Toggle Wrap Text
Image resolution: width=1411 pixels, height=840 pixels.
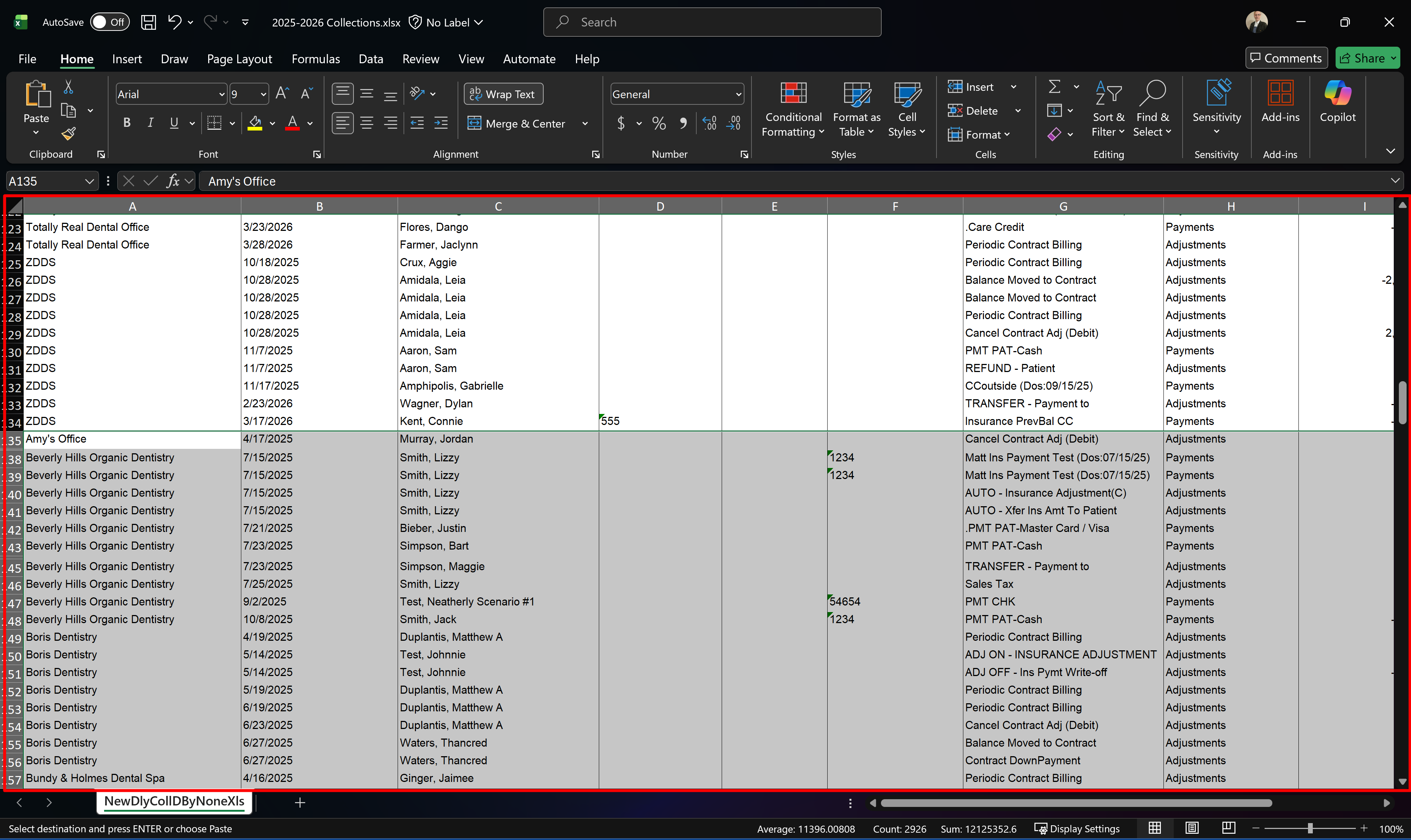click(503, 94)
